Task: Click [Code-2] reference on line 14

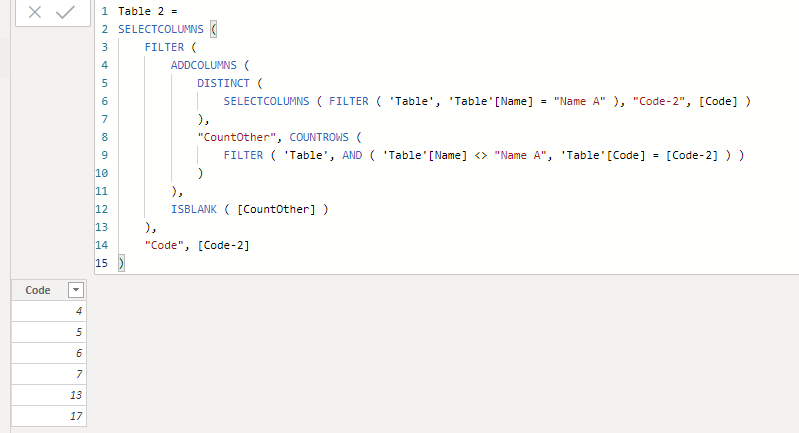Action: pyautogui.click(x=224, y=246)
